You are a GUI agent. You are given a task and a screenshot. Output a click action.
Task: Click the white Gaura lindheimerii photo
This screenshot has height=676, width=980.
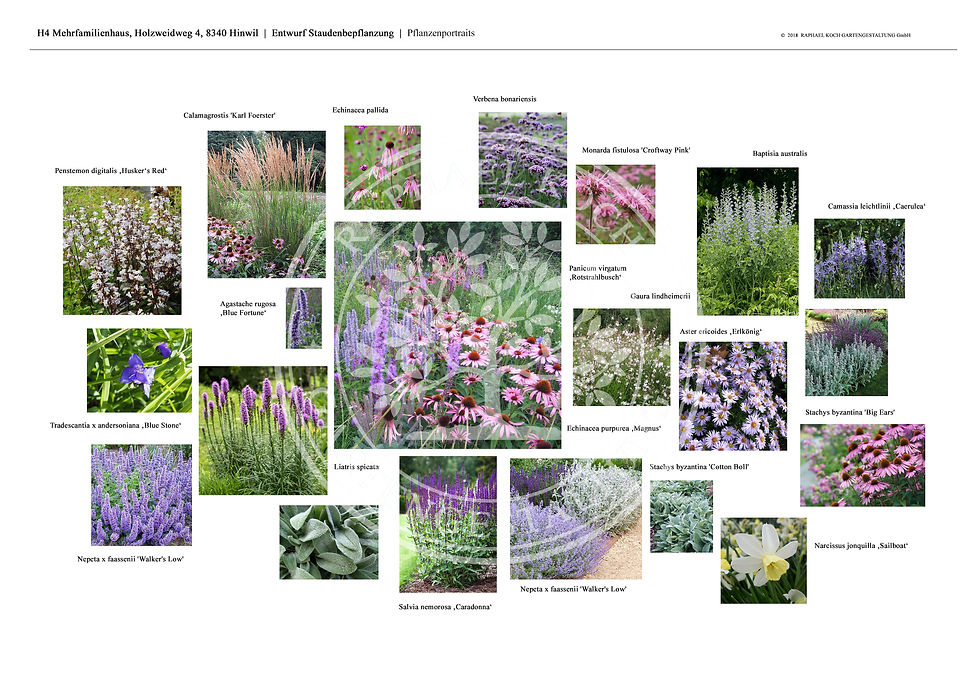tap(622, 357)
